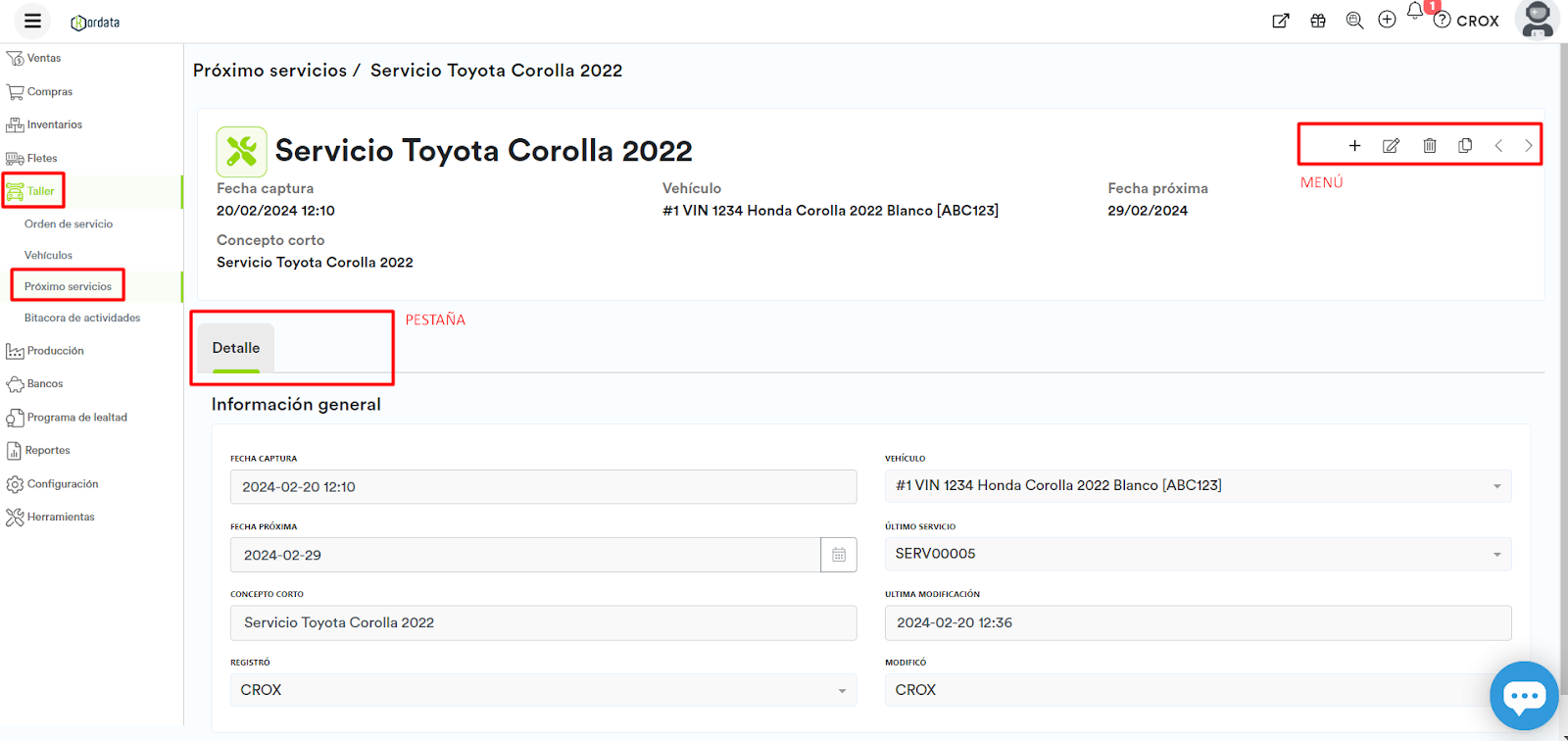
Task: Delete record using the trash icon
Action: (1430, 146)
